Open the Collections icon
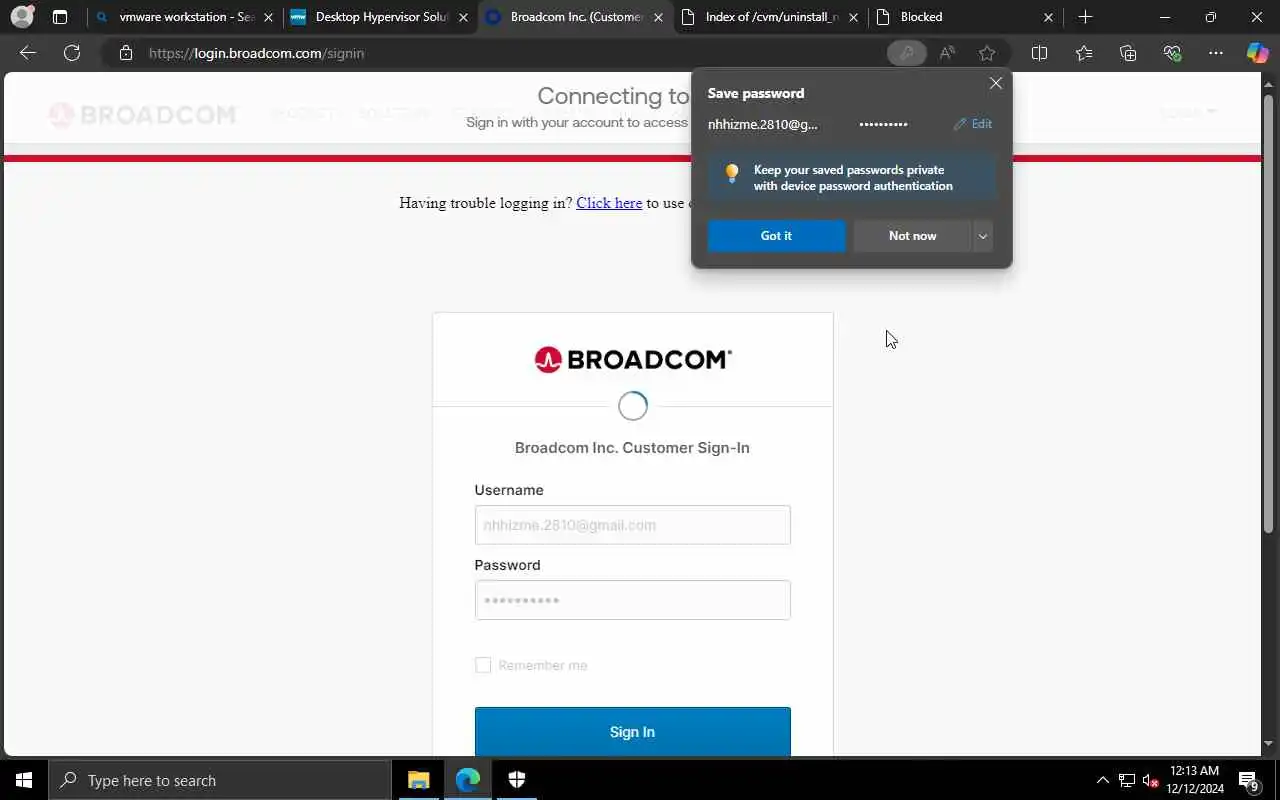The width and height of the screenshot is (1280, 800). (x=1128, y=53)
